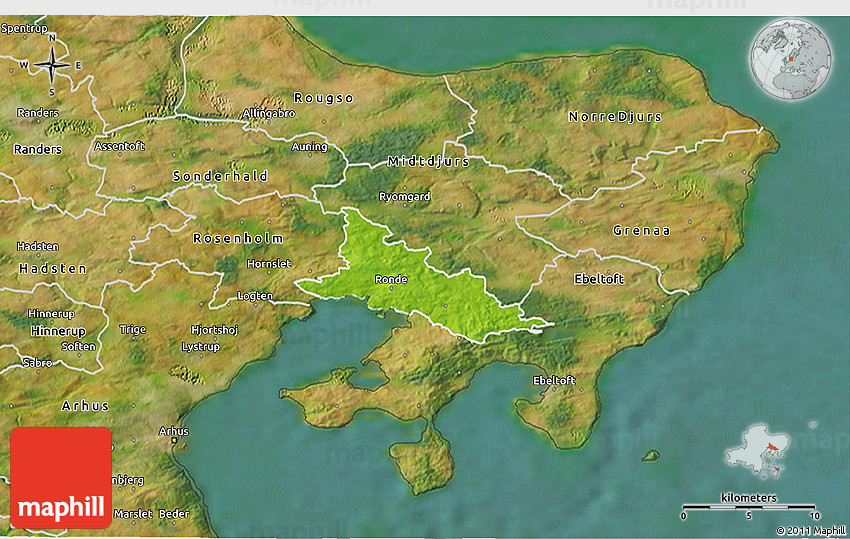Viewport: 850px width, 539px height.
Task: Select the Hornslet town marker label
Action: [269, 264]
